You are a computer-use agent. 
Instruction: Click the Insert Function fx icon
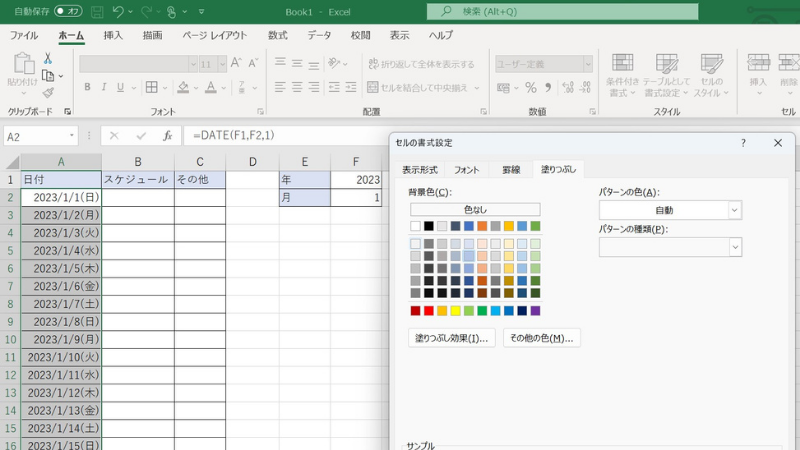pyautogui.click(x=167, y=136)
